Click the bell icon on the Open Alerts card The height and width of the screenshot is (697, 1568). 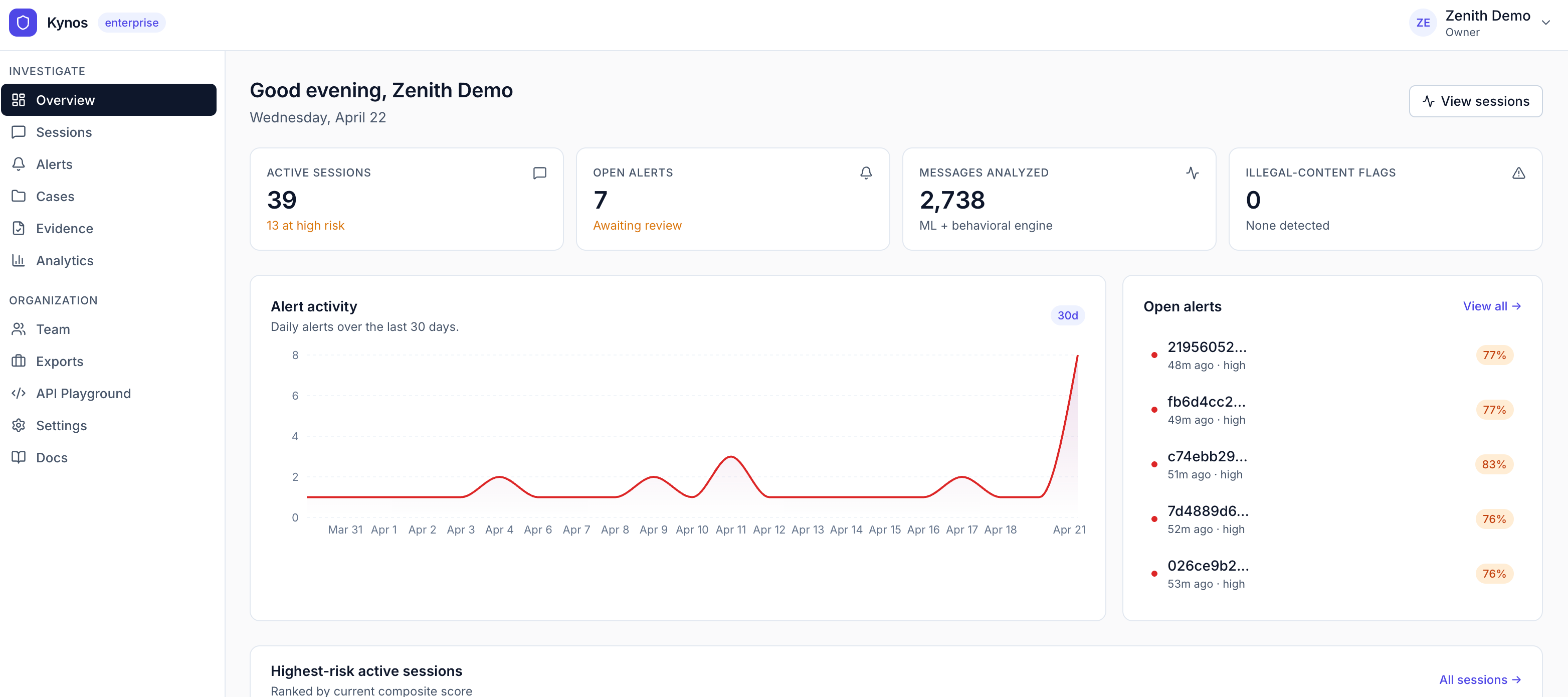(x=866, y=173)
